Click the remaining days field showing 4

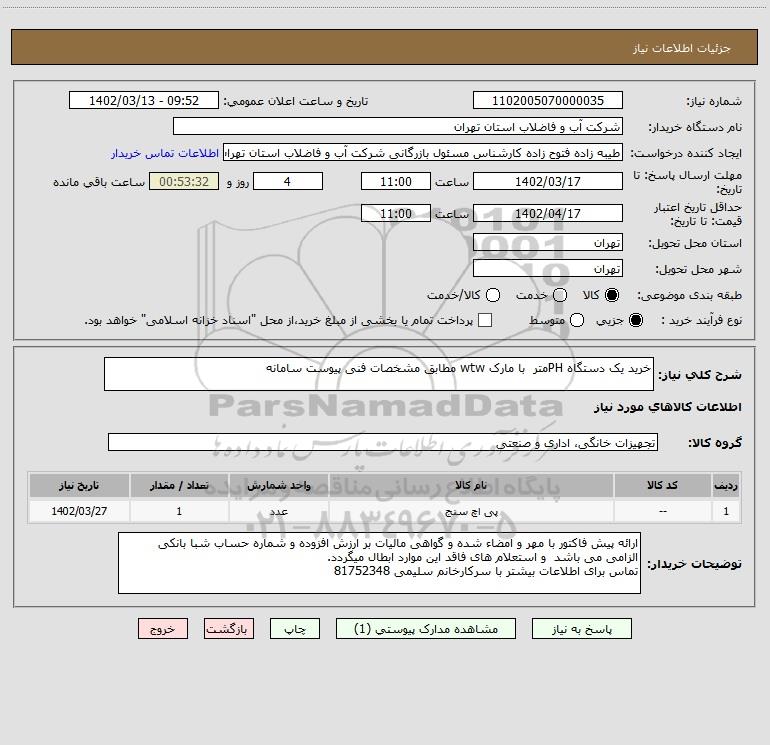[288, 181]
